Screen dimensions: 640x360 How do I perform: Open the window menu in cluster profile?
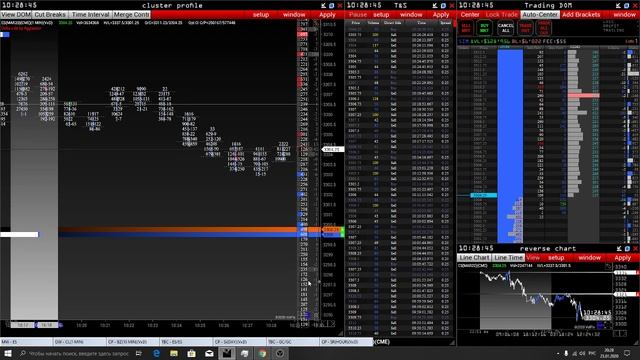click(294, 14)
